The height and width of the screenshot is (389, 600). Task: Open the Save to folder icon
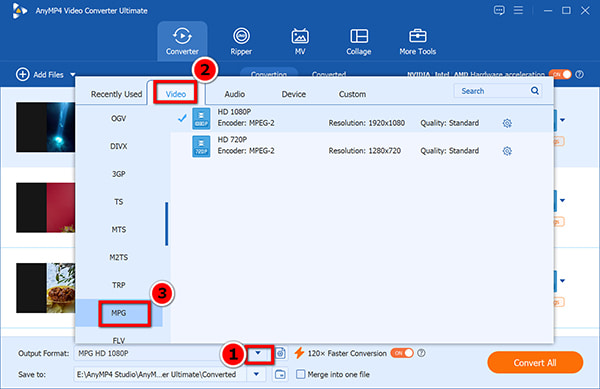pos(280,374)
